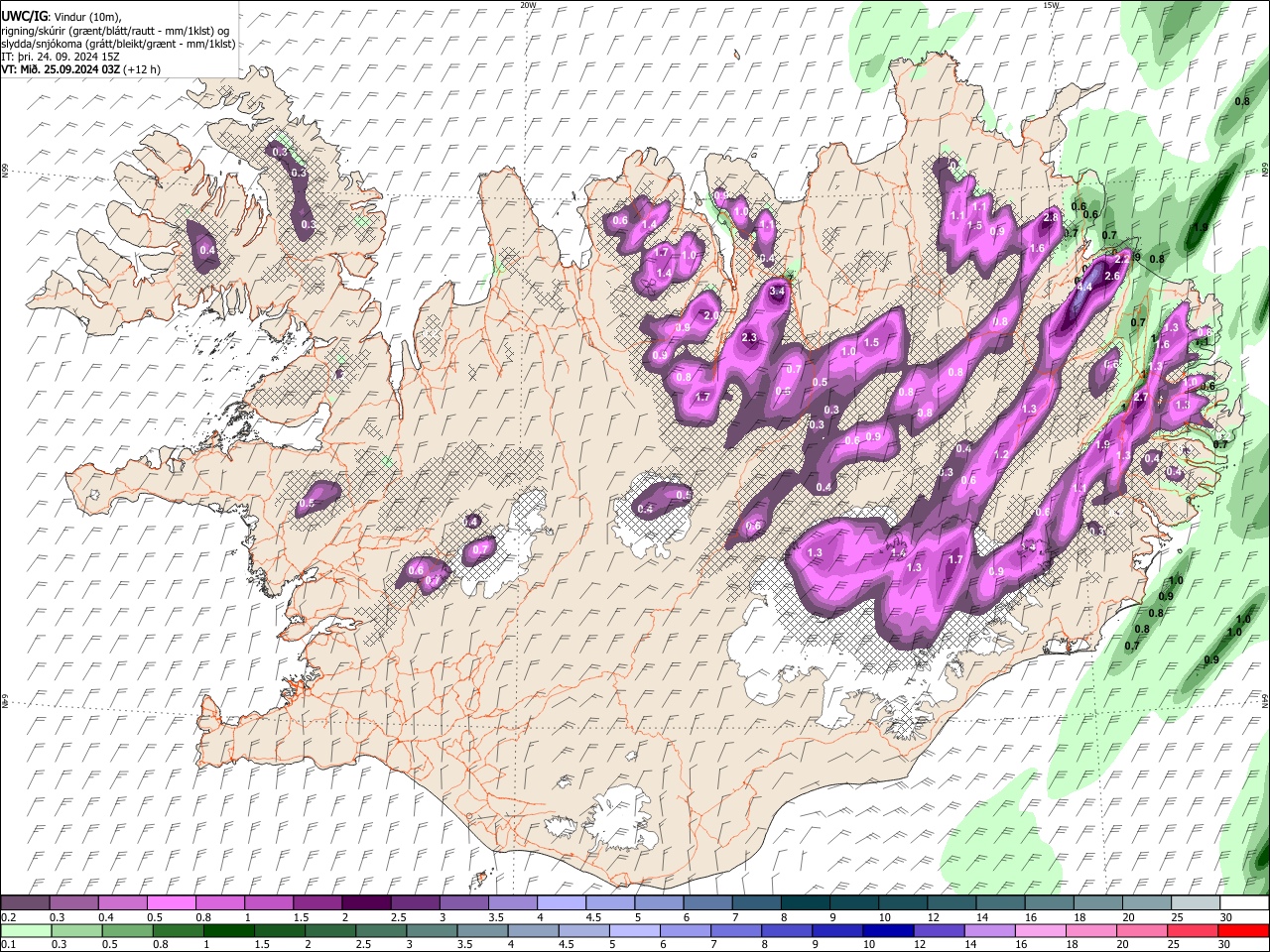1270x952 pixels.
Task: Select the 'VT: Mið. 25.09.2024 03Z (+12 h)' line
Action: pos(81,69)
